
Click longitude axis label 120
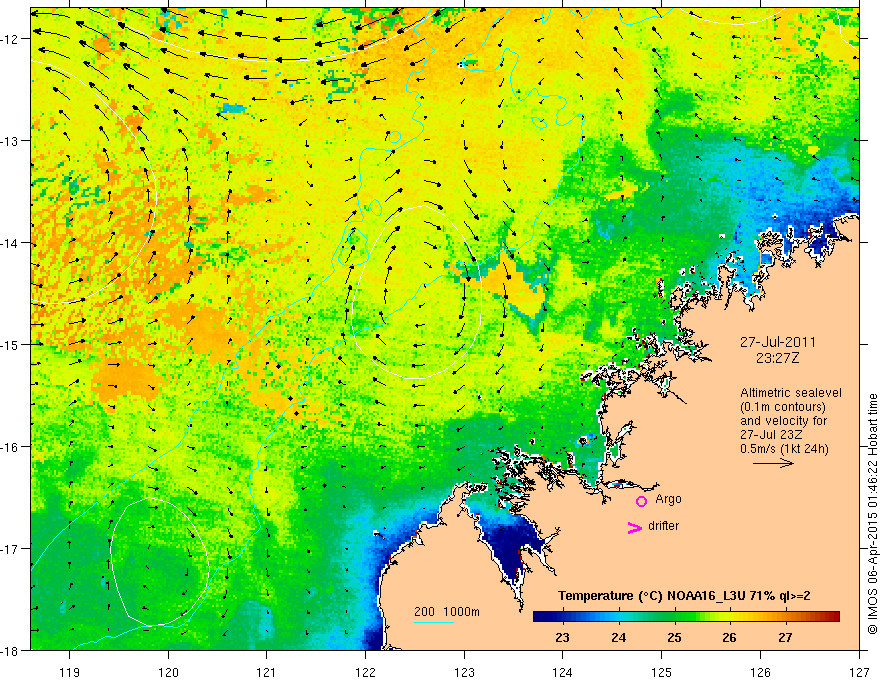click(168, 673)
